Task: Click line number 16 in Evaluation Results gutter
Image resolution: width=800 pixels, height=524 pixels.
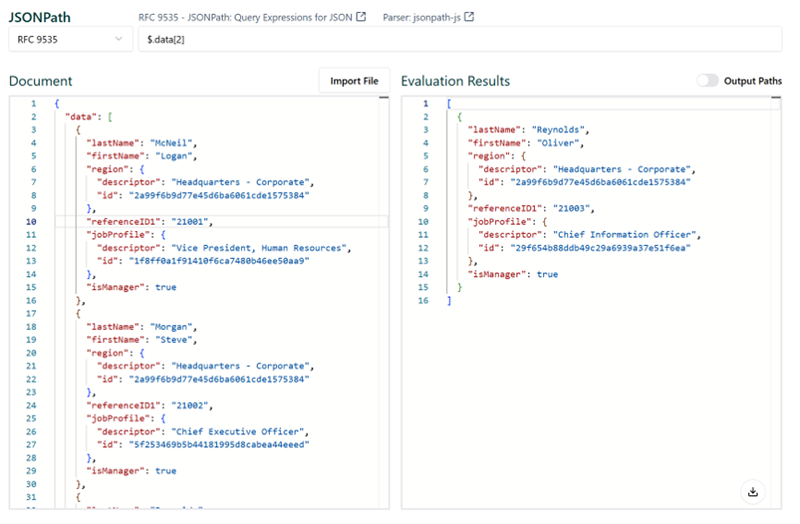Action: click(423, 301)
